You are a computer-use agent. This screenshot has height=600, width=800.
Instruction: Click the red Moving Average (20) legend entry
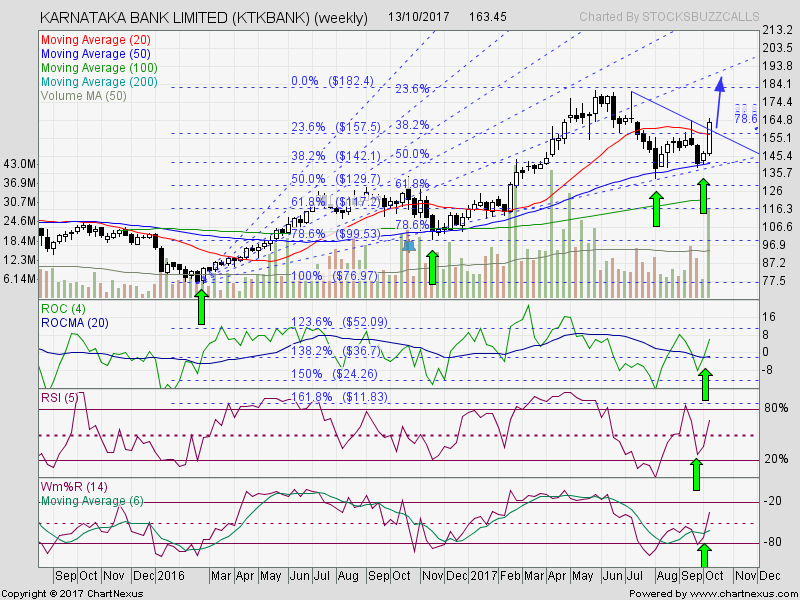pos(95,40)
